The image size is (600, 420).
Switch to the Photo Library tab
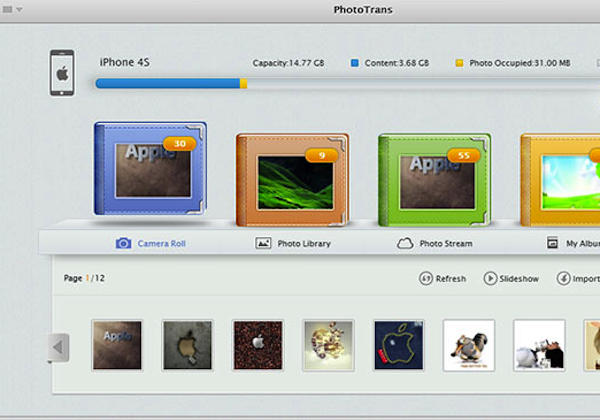(293, 243)
